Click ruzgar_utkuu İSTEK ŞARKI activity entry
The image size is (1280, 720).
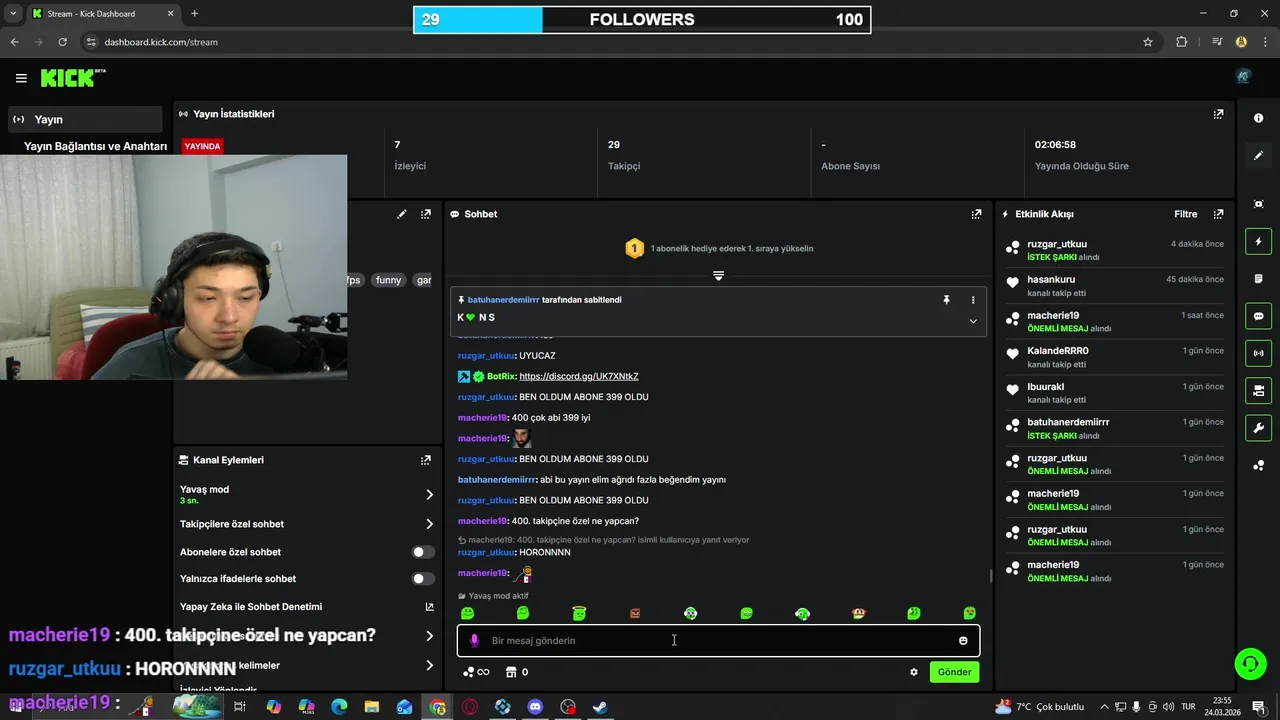[x=1115, y=250]
